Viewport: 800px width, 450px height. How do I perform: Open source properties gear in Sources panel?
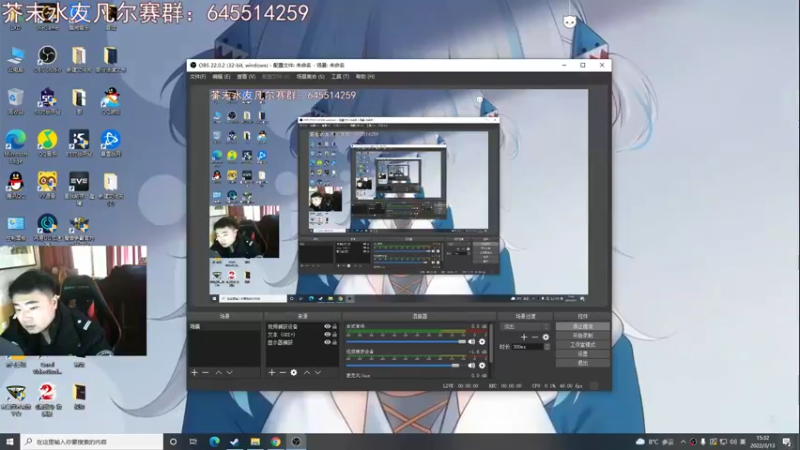coord(293,372)
